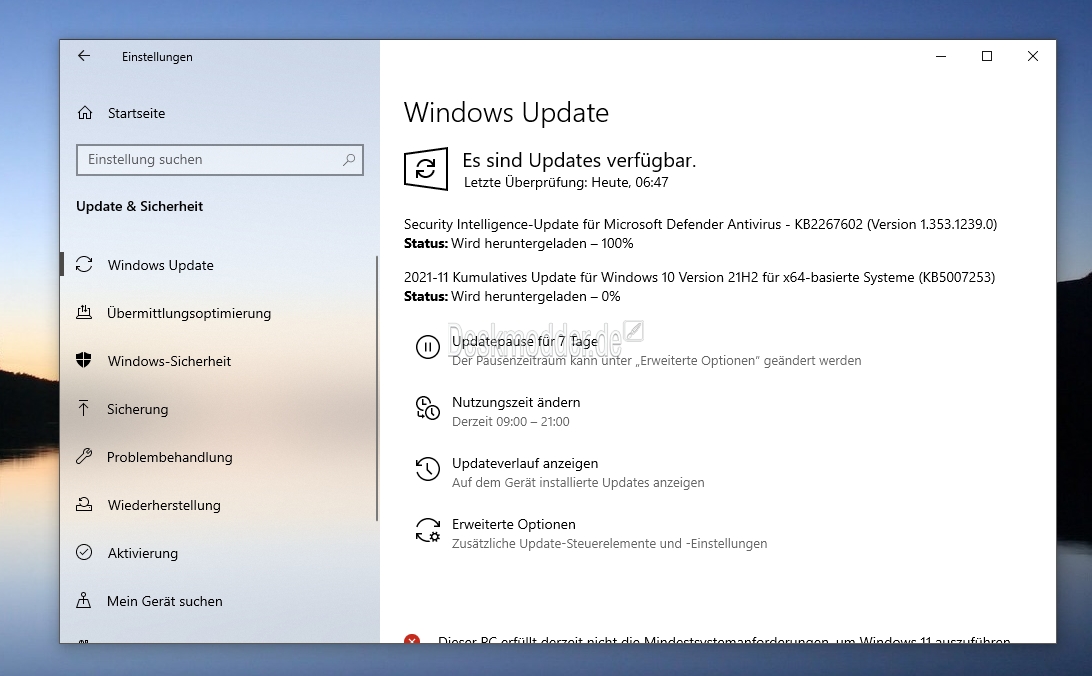
Task: Select Windows Update in sidebar
Action: pos(161,265)
